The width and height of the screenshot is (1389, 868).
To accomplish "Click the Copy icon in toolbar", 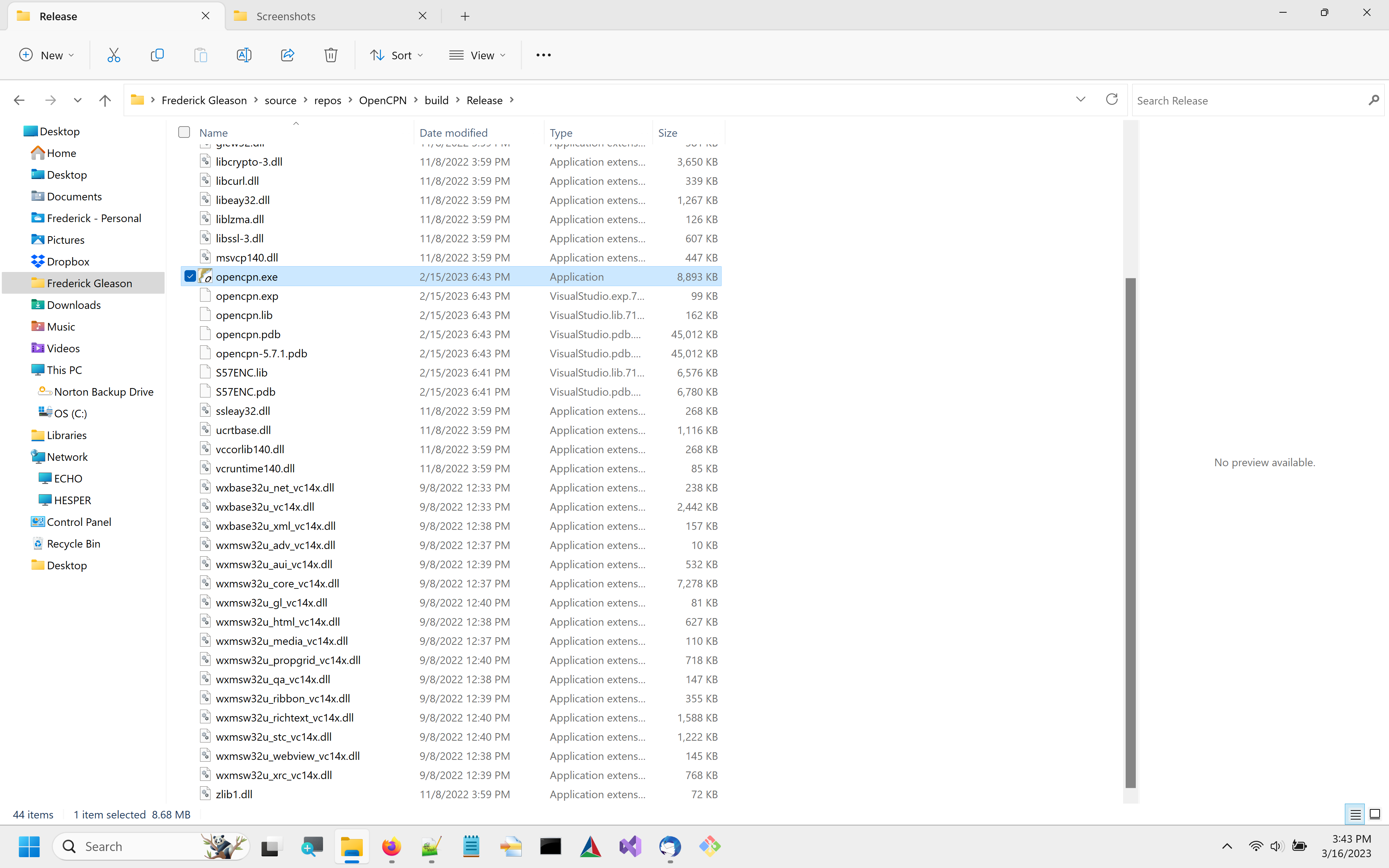I will pyautogui.click(x=157, y=55).
